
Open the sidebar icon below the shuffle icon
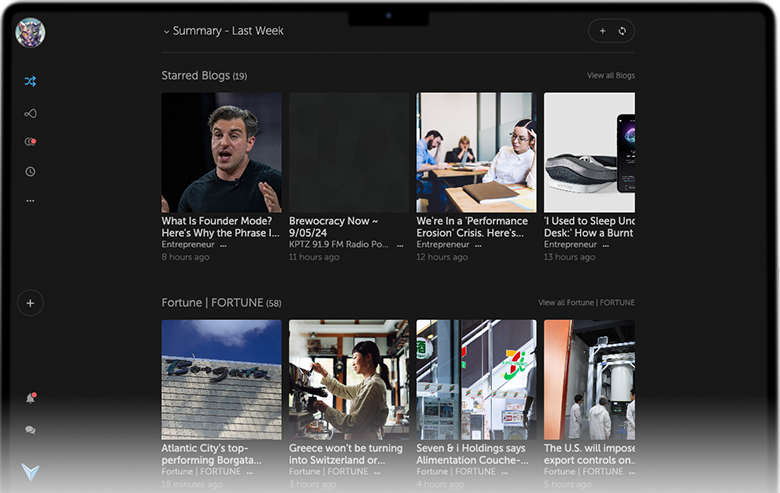30,113
